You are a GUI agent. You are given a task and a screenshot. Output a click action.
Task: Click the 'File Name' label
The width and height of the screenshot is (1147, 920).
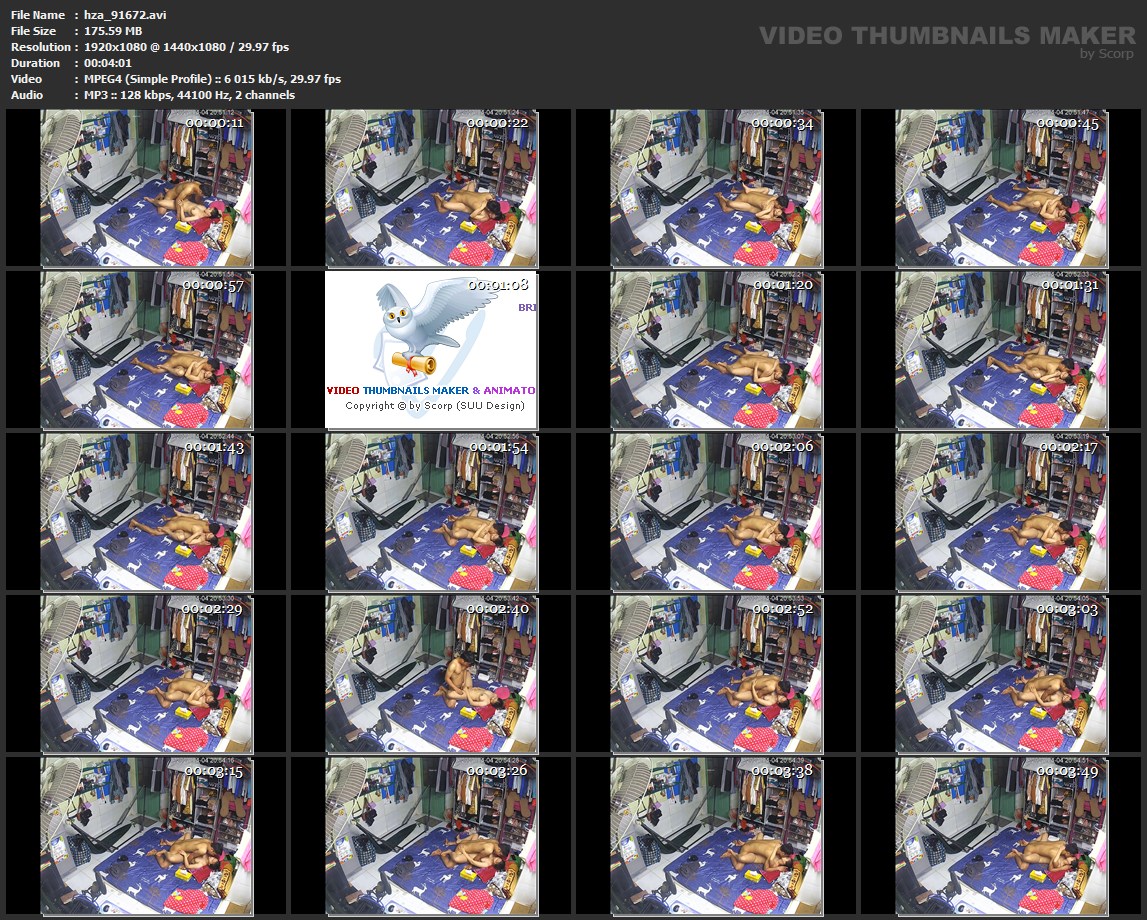(38, 15)
